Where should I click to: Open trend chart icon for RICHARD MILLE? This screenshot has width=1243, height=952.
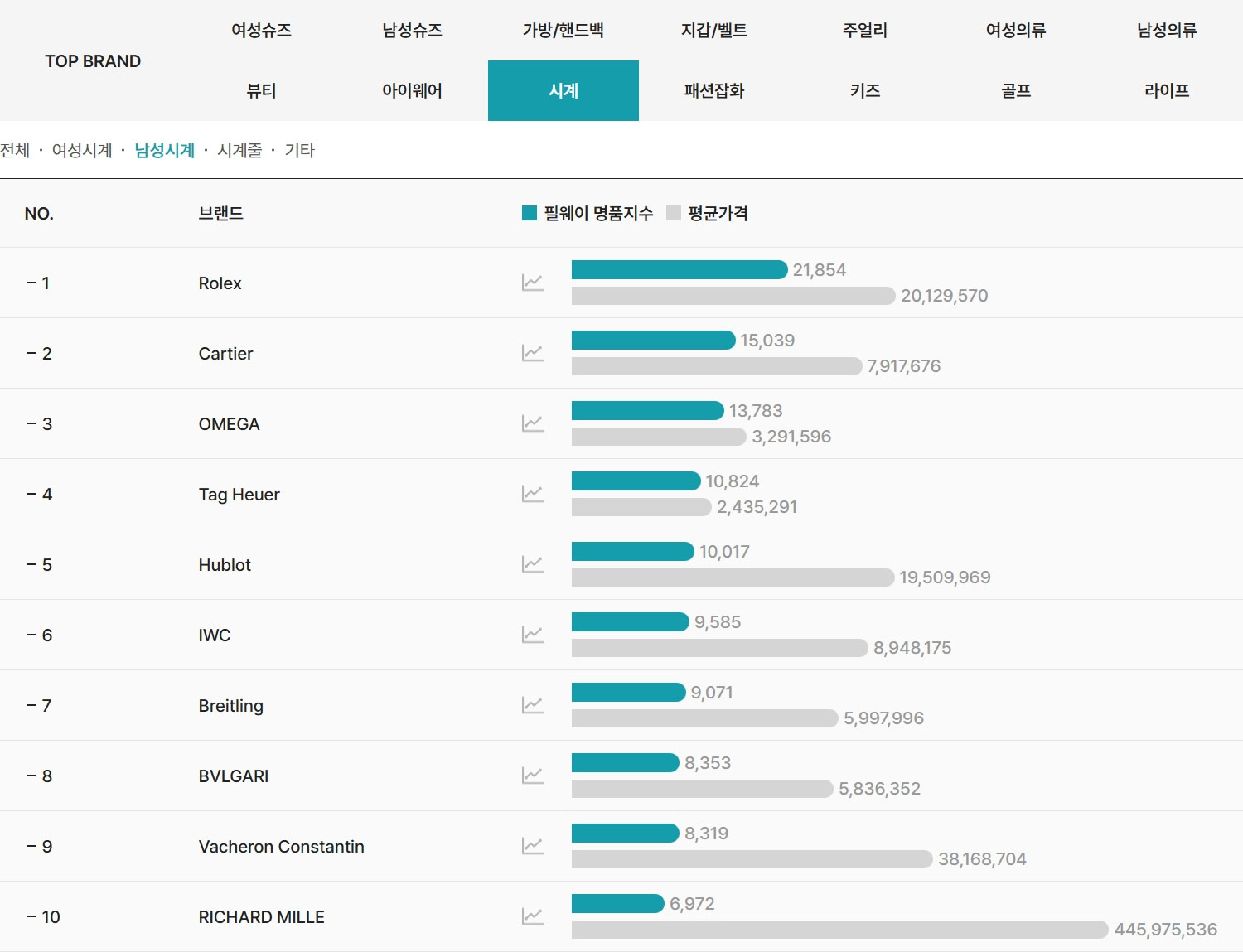coord(533,916)
